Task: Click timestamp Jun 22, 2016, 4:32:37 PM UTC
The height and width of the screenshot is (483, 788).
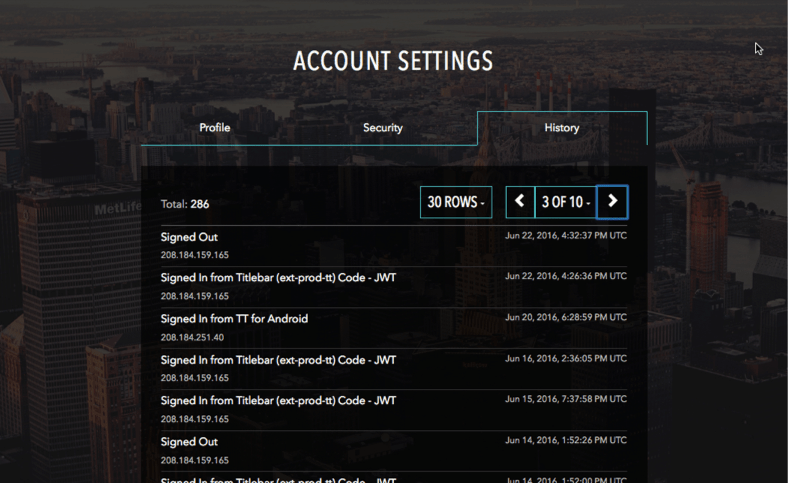Action: [x=566, y=235]
